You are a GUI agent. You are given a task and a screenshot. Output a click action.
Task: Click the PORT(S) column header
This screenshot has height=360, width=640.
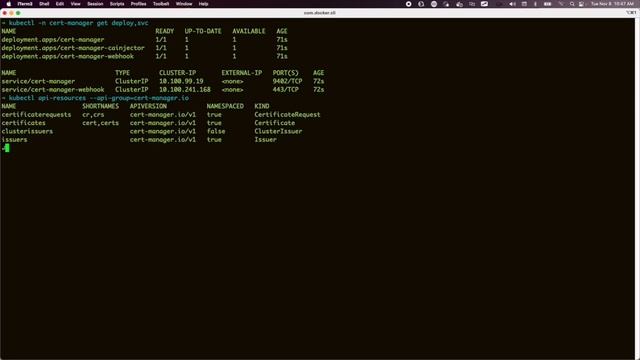coord(286,73)
